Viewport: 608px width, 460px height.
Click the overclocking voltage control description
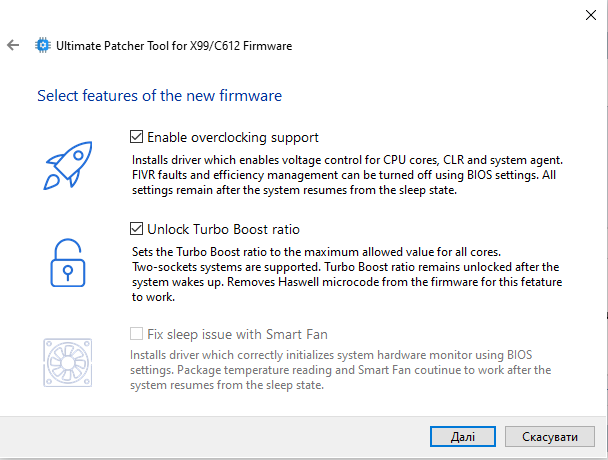point(347,175)
